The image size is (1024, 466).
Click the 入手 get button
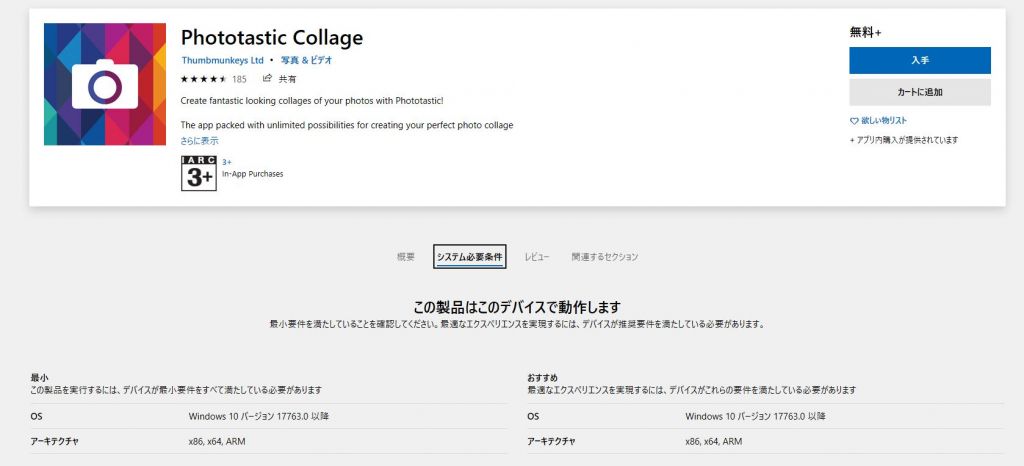(x=920, y=60)
